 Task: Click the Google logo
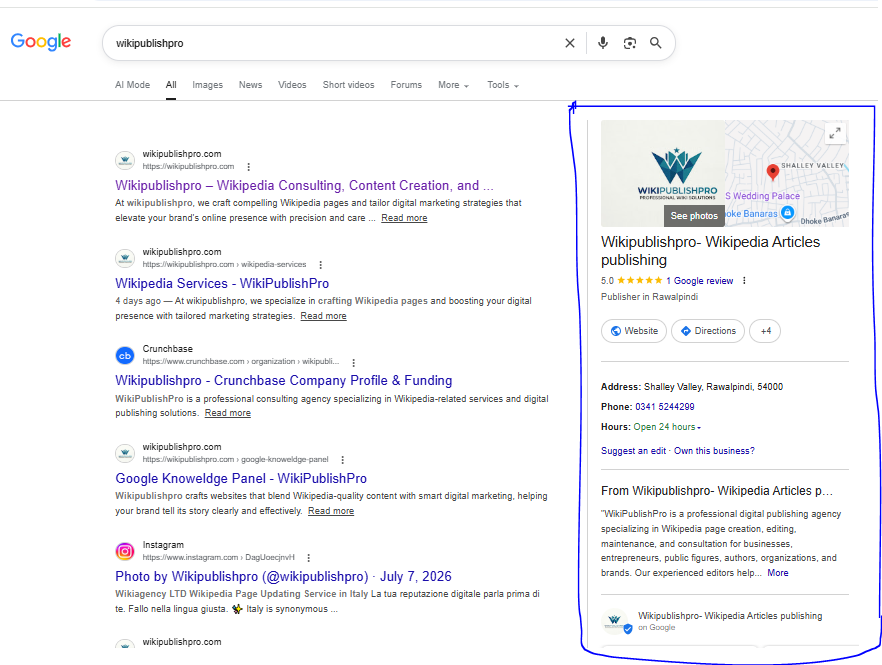[40, 42]
